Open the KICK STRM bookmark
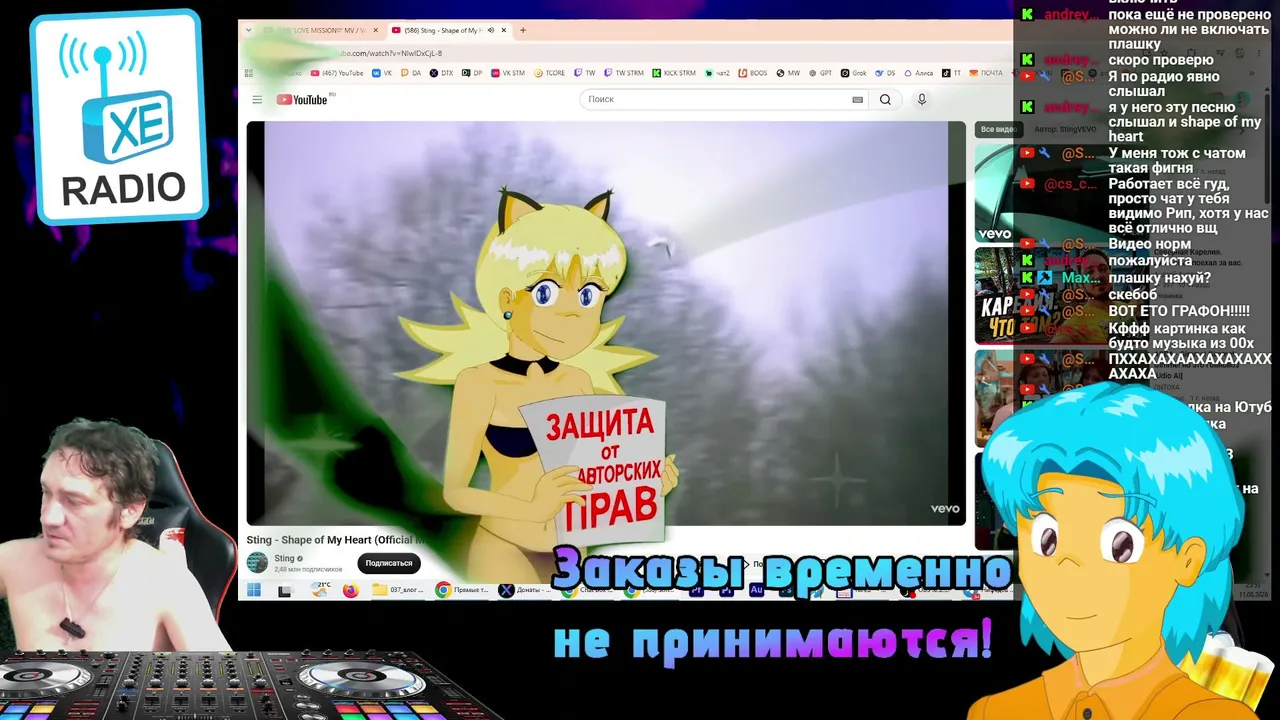1280x720 pixels. point(674,73)
